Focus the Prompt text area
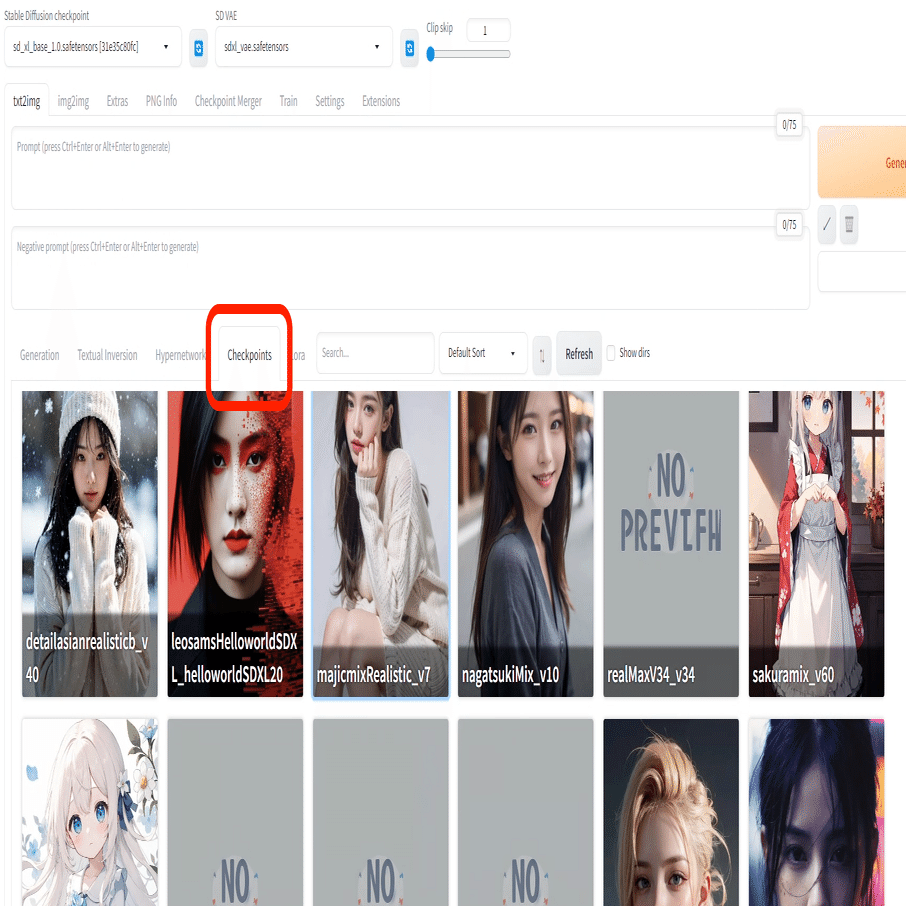The width and height of the screenshot is (906, 906). click(x=410, y=168)
